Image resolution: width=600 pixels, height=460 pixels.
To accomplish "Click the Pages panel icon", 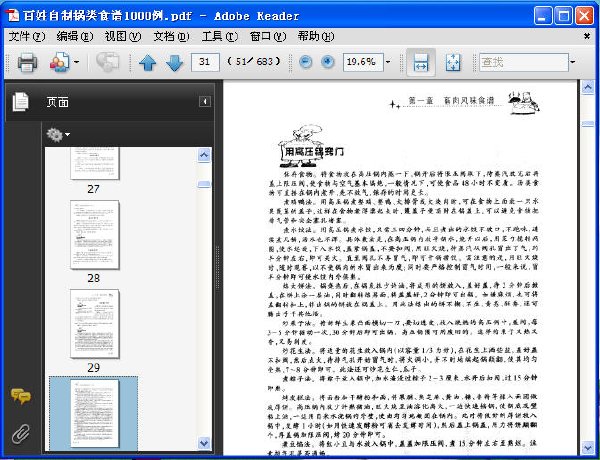I will tap(20, 102).
